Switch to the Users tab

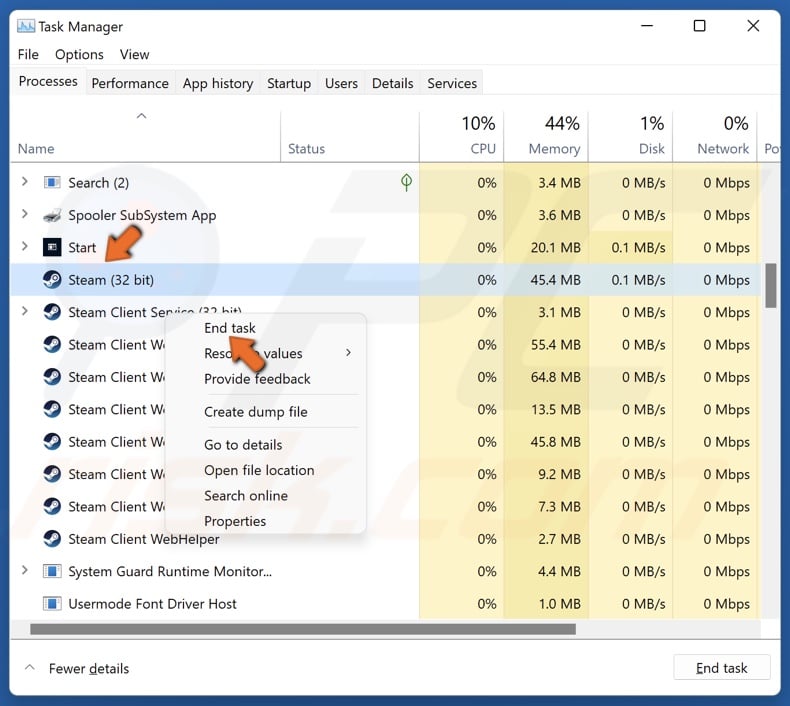[x=341, y=83]
